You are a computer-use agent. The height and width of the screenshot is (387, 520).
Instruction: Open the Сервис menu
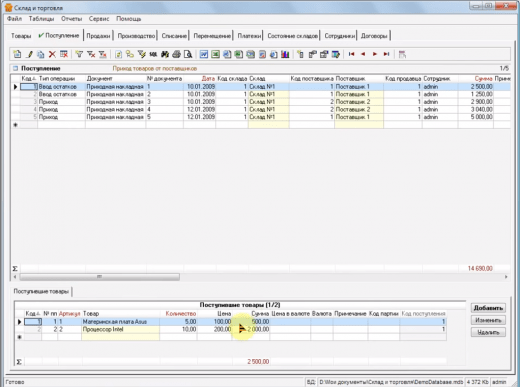(x=99, y=19)
